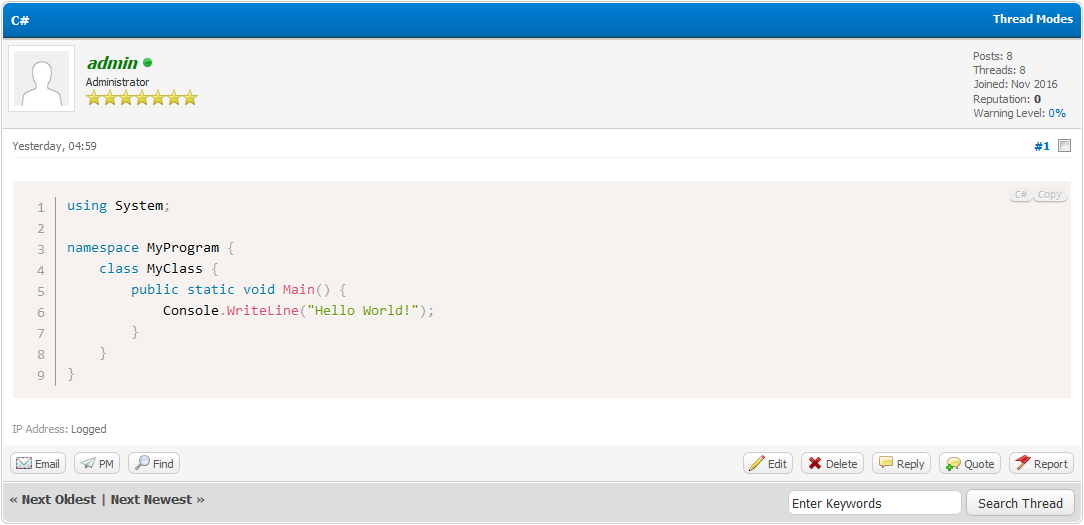The height and width of the screenshot is (525, 1084).
Task: Edit the post via pencil icon
Action: [768, 464]
